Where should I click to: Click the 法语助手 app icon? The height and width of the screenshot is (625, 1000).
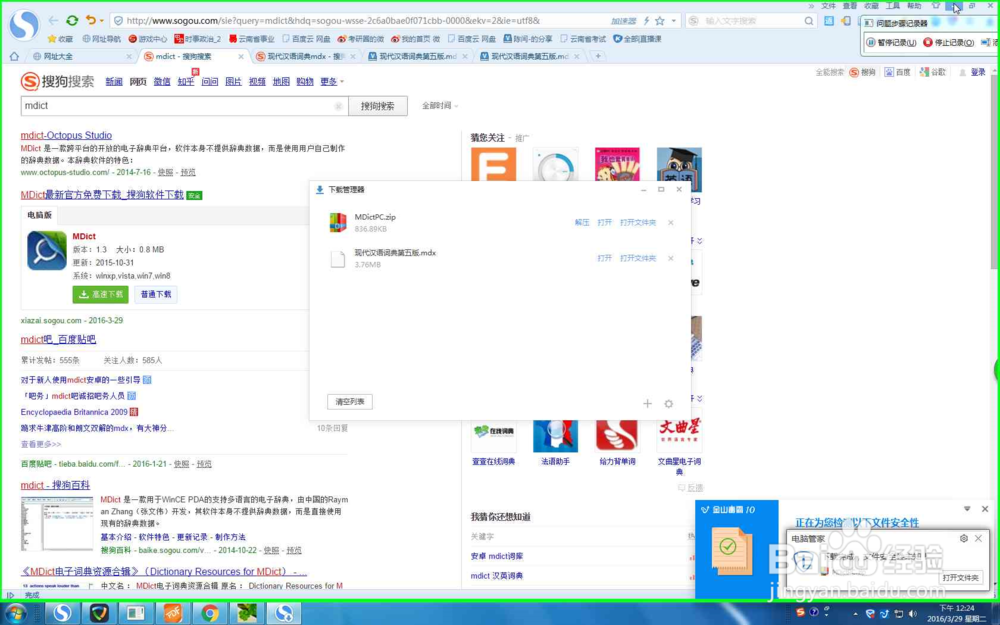point(555,436)
